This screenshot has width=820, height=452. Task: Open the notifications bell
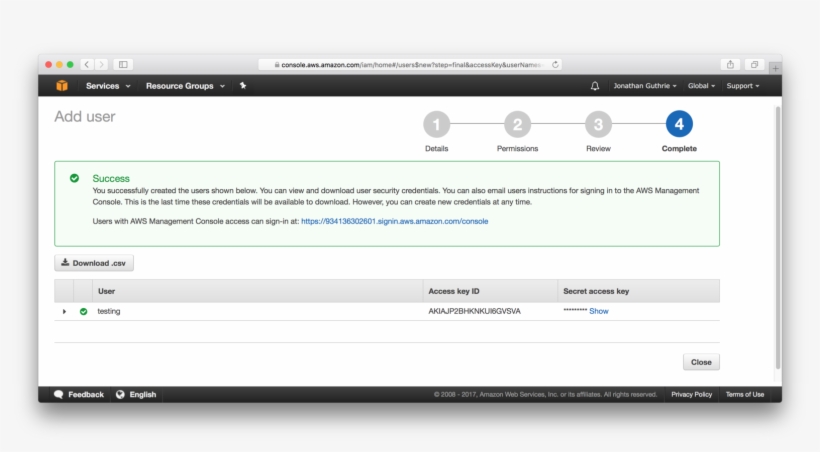(595, 86)
